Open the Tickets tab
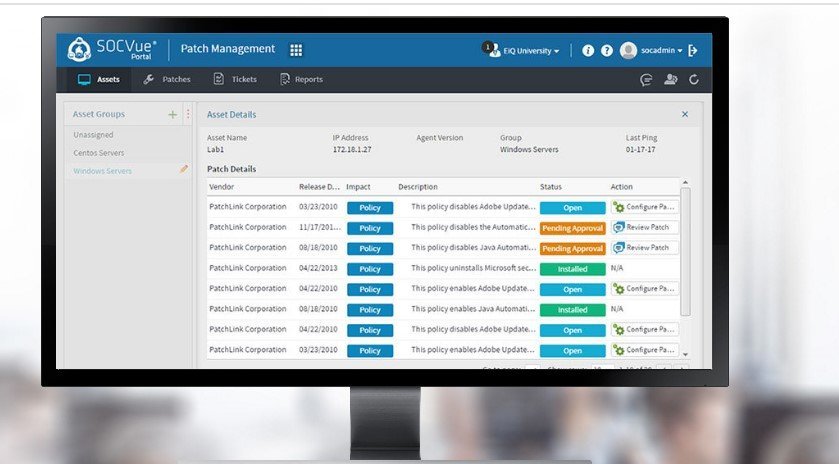Screen dimensions: 839x464 pos(235,80)
